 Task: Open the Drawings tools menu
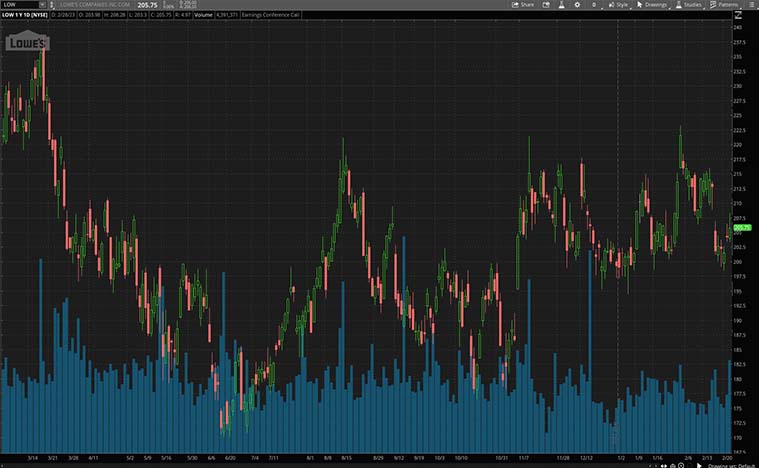point(653,5)
